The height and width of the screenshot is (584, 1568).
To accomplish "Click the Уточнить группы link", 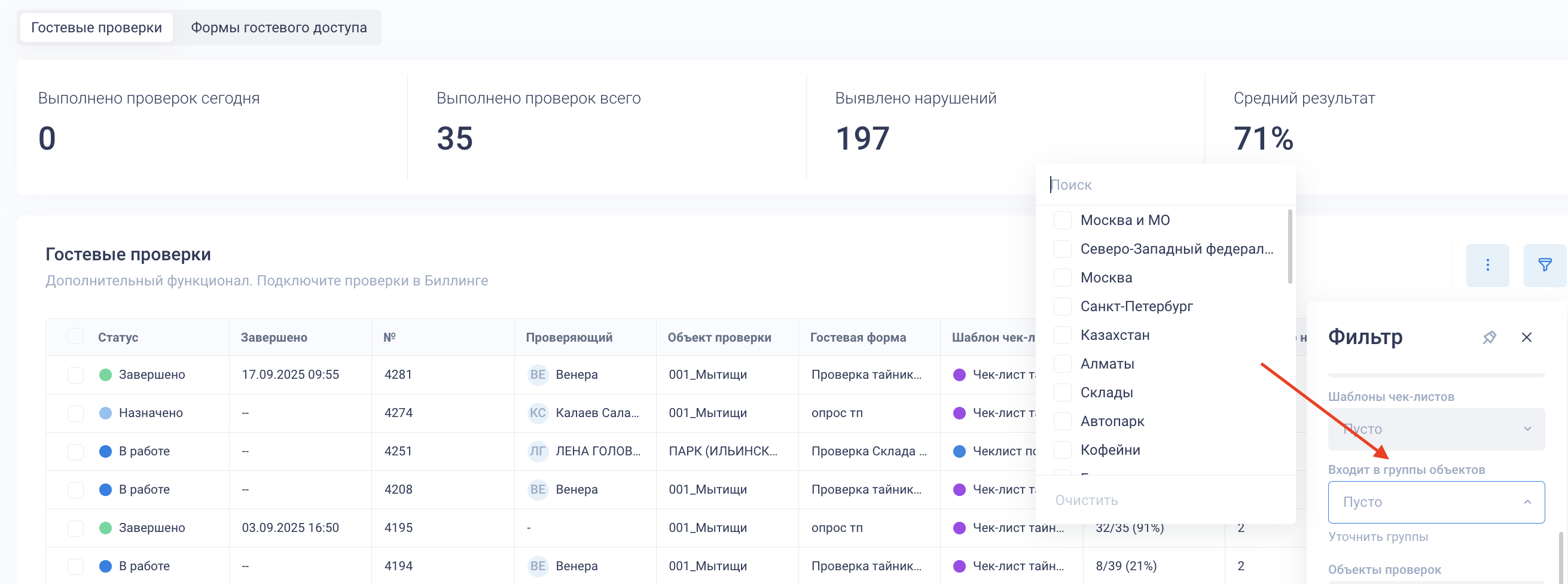I will pos(1377,537).
